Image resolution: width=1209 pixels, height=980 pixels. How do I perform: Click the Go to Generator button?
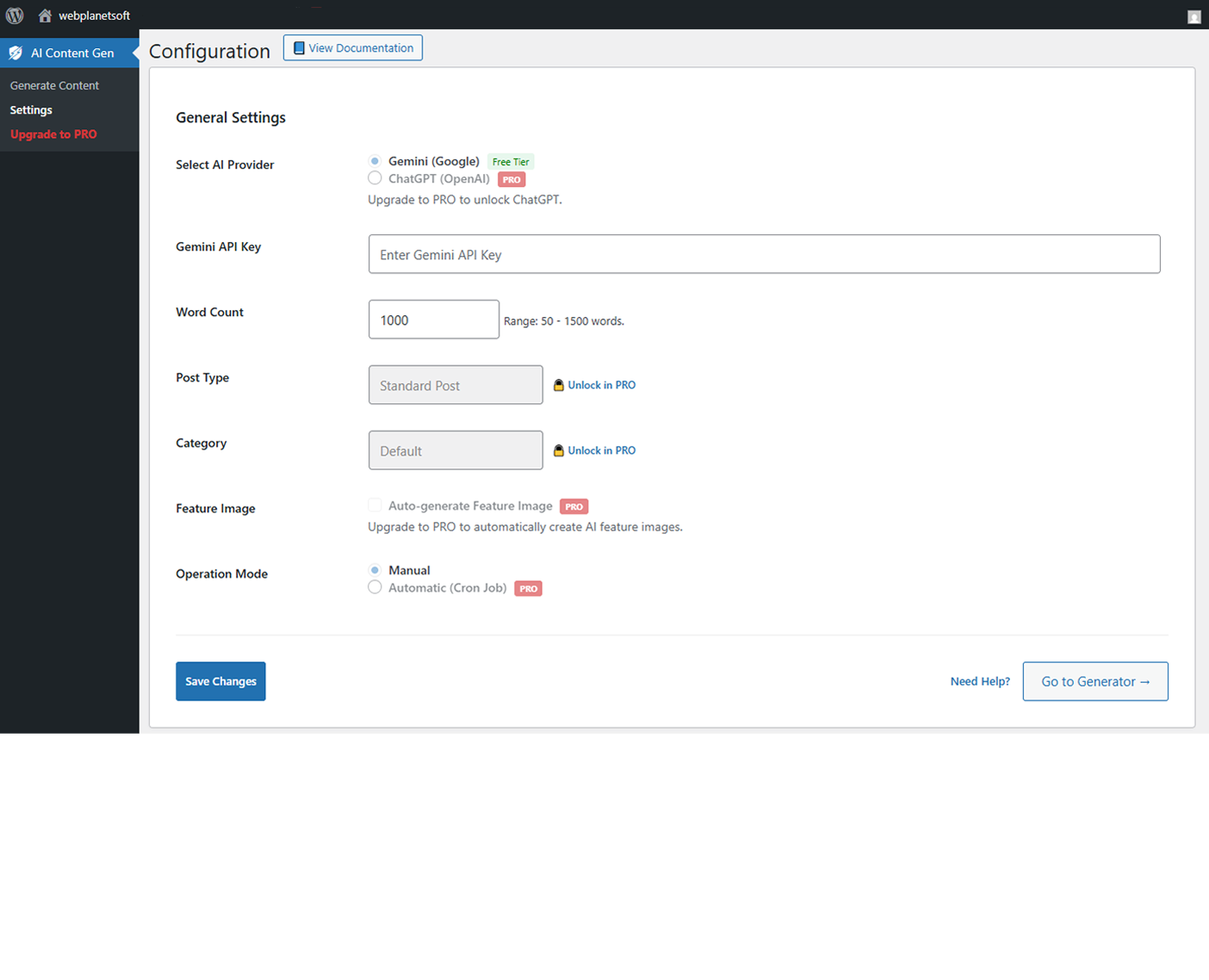click(1094, 681)
